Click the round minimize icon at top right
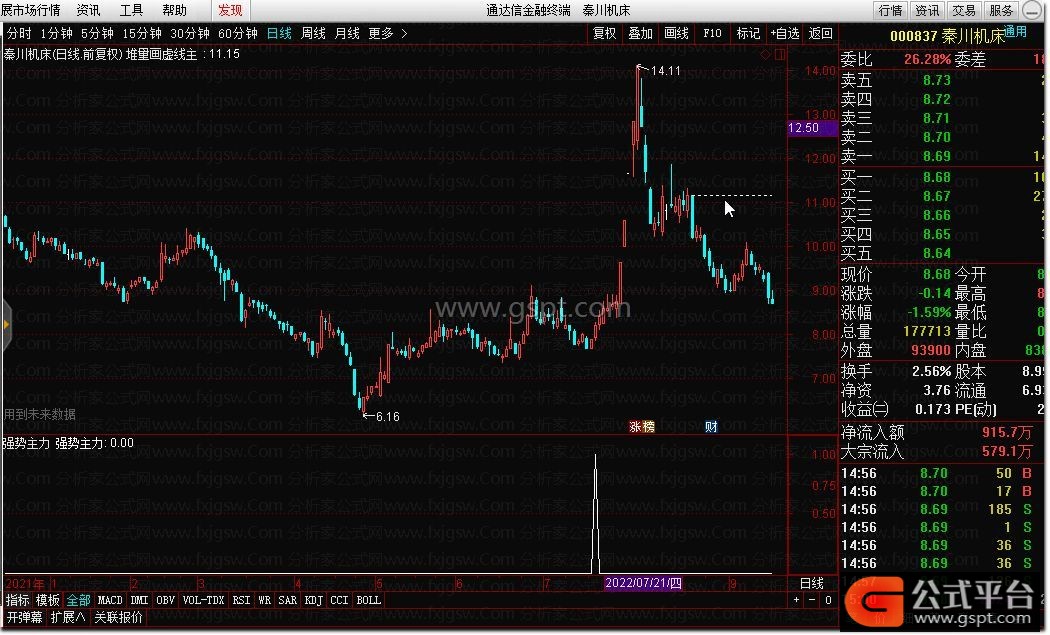 click(x=1031, y=10)
